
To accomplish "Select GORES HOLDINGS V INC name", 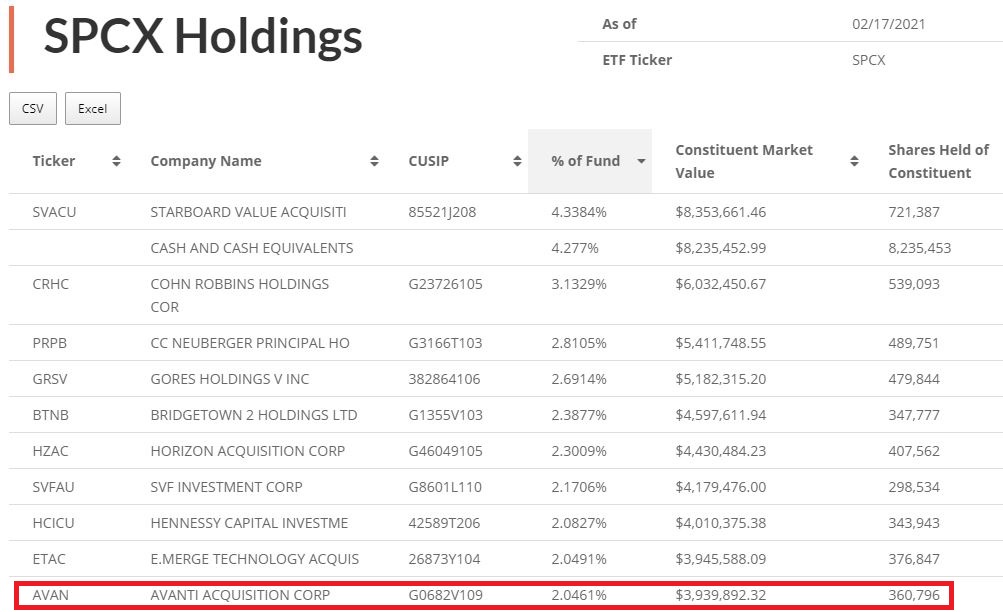I will point(230,379).
